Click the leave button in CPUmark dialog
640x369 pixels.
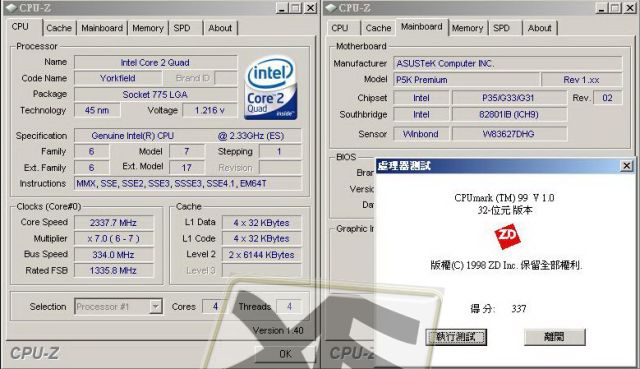click(555, 337)
